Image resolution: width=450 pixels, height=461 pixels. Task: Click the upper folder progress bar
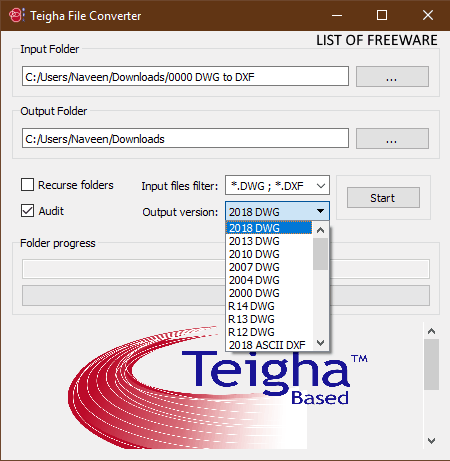click(226, 269)
